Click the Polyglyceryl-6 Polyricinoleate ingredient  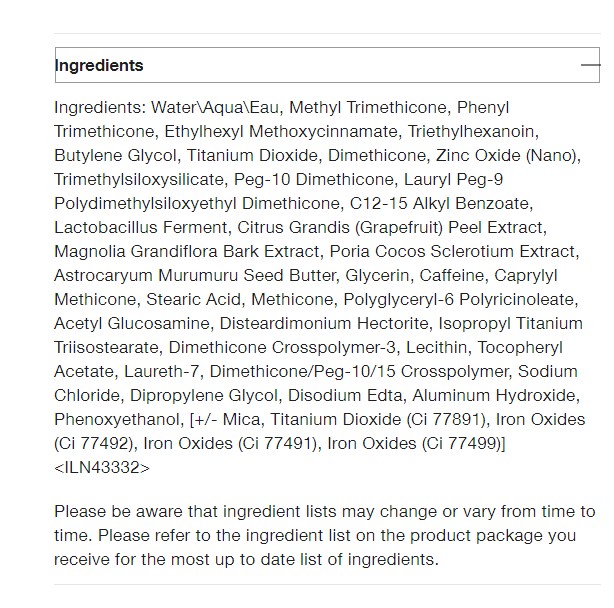click(459, 299)
